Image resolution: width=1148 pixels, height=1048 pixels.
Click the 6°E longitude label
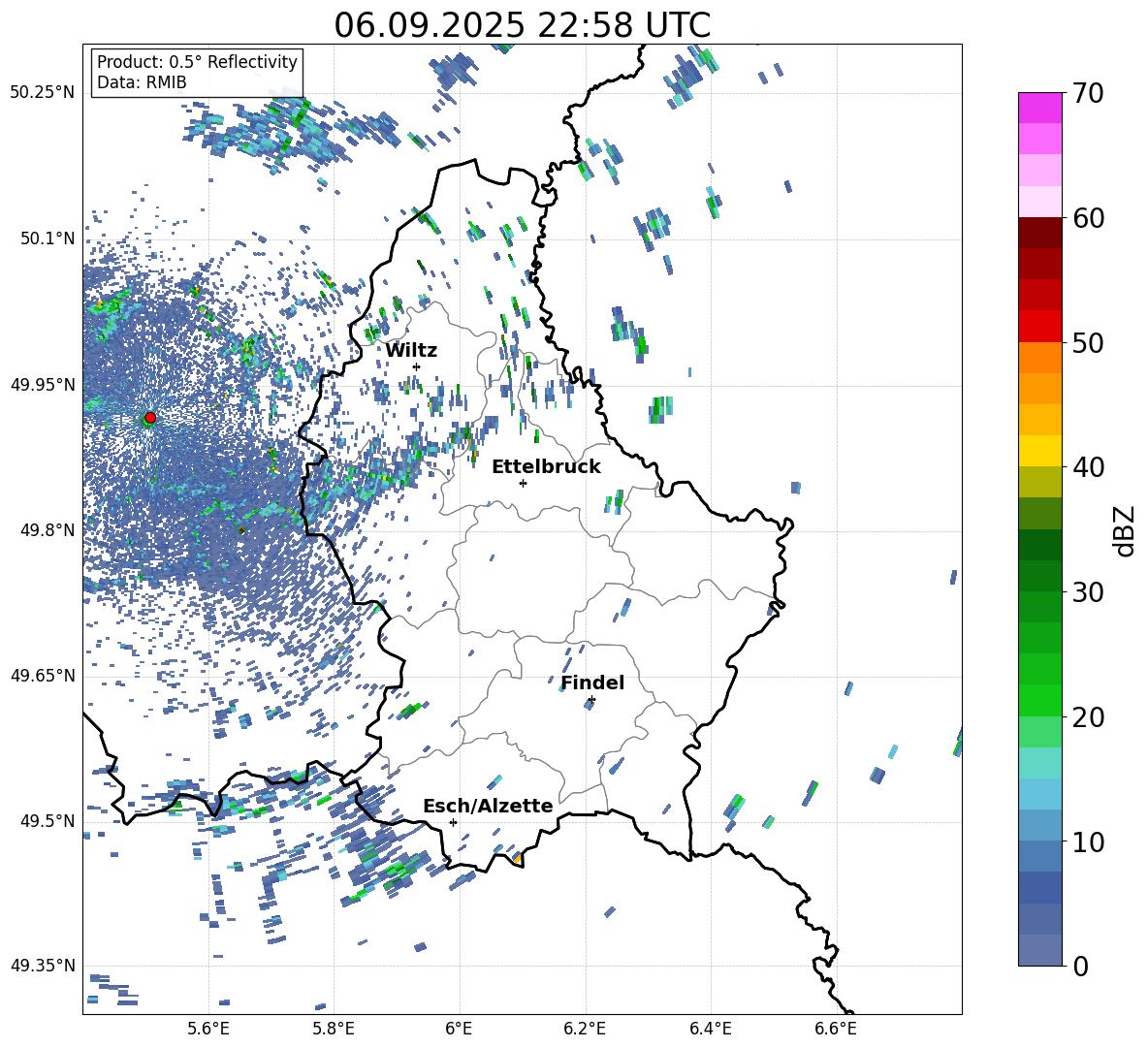pyautogui.click(x=459, y=1030)
